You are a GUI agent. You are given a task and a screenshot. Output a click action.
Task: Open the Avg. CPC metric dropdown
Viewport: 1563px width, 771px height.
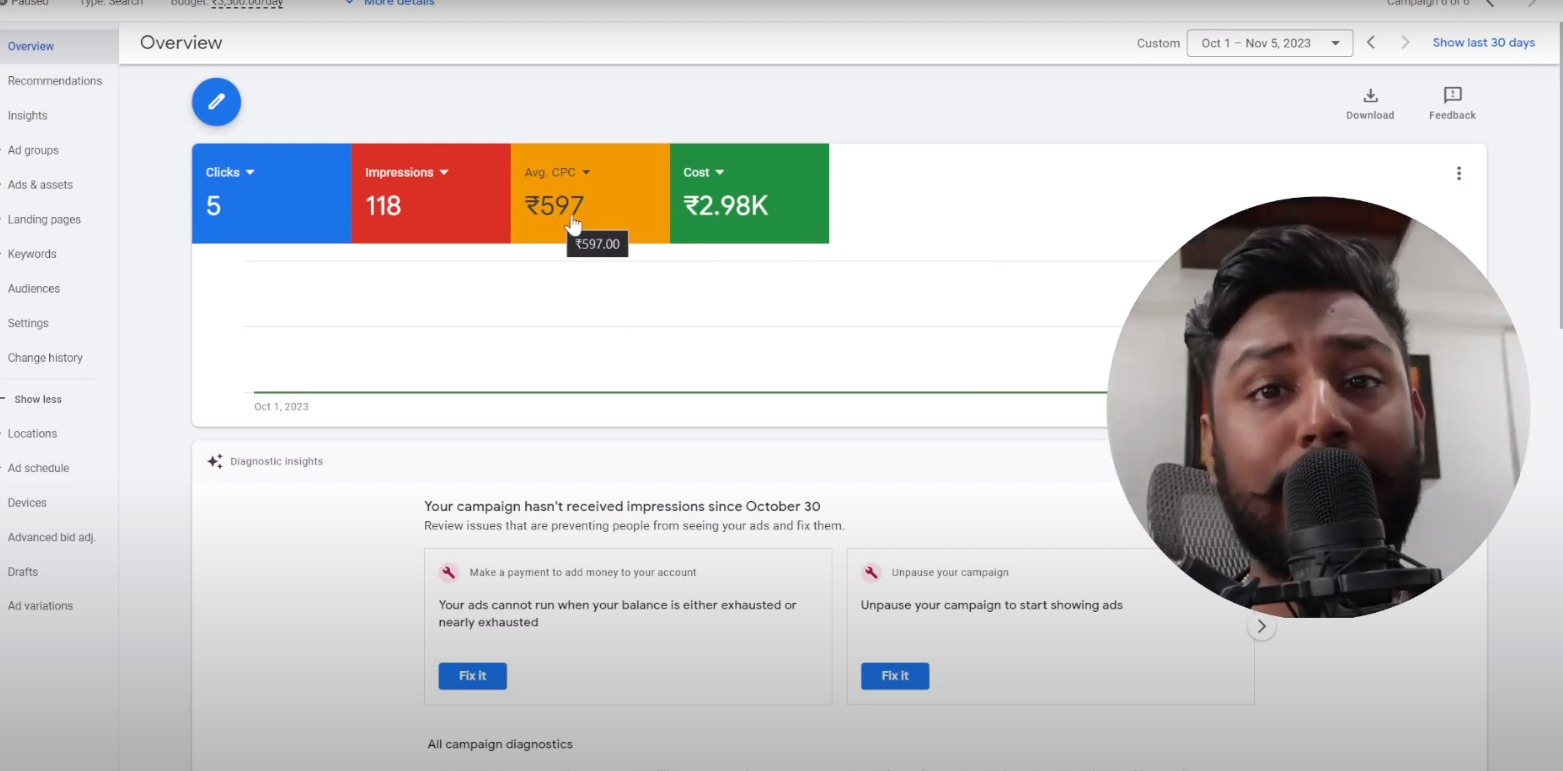click(x=557, y=172)
